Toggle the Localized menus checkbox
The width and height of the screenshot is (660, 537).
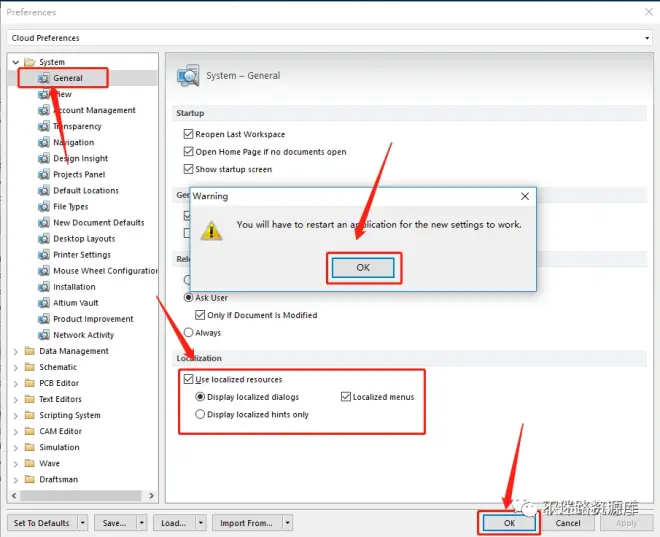[x=346, y=397]
